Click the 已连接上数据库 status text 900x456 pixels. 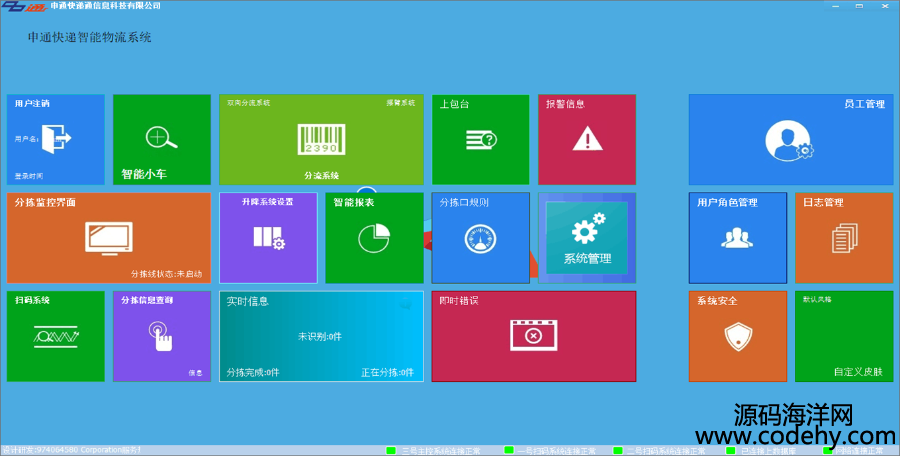[767, 451]
